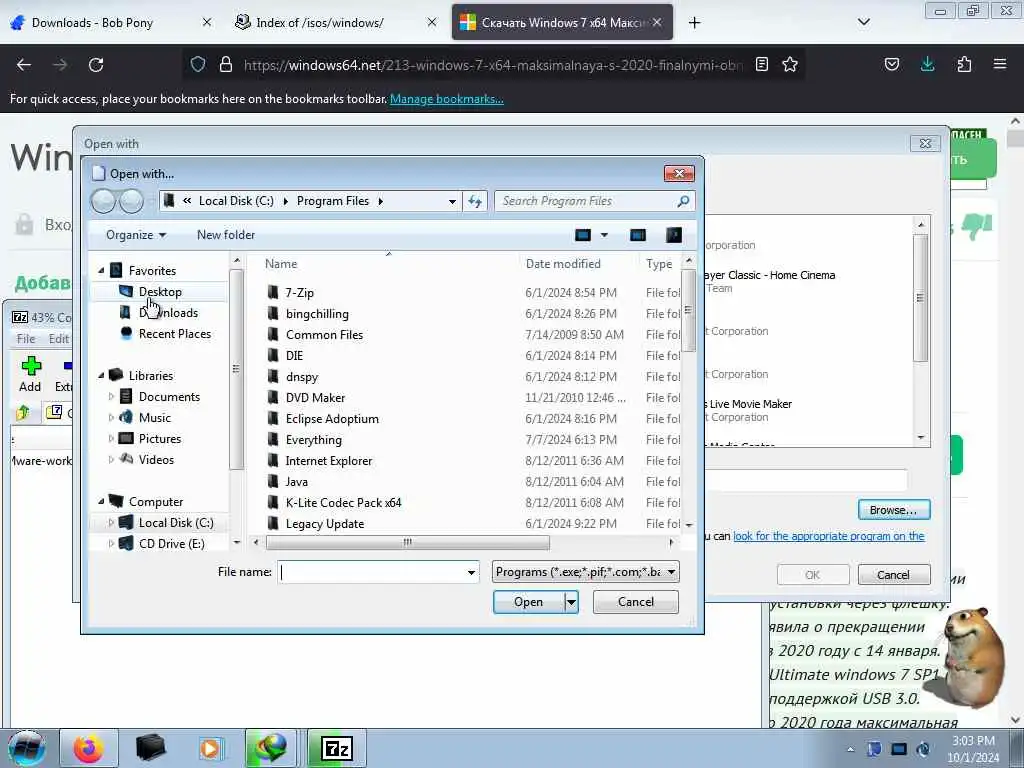Screen dimensions: 1024x768
Task: Click Manage bookmarks link
Action: (x=447, y=99)
